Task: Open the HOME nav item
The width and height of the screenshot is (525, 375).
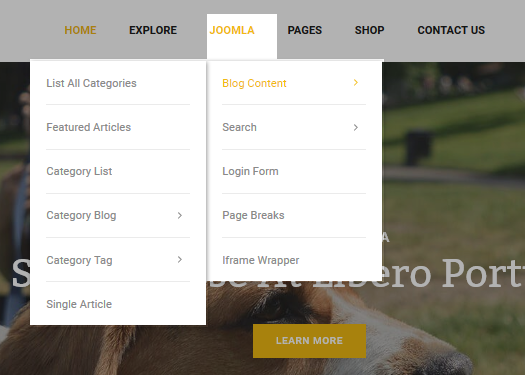Action: (80, 30)
